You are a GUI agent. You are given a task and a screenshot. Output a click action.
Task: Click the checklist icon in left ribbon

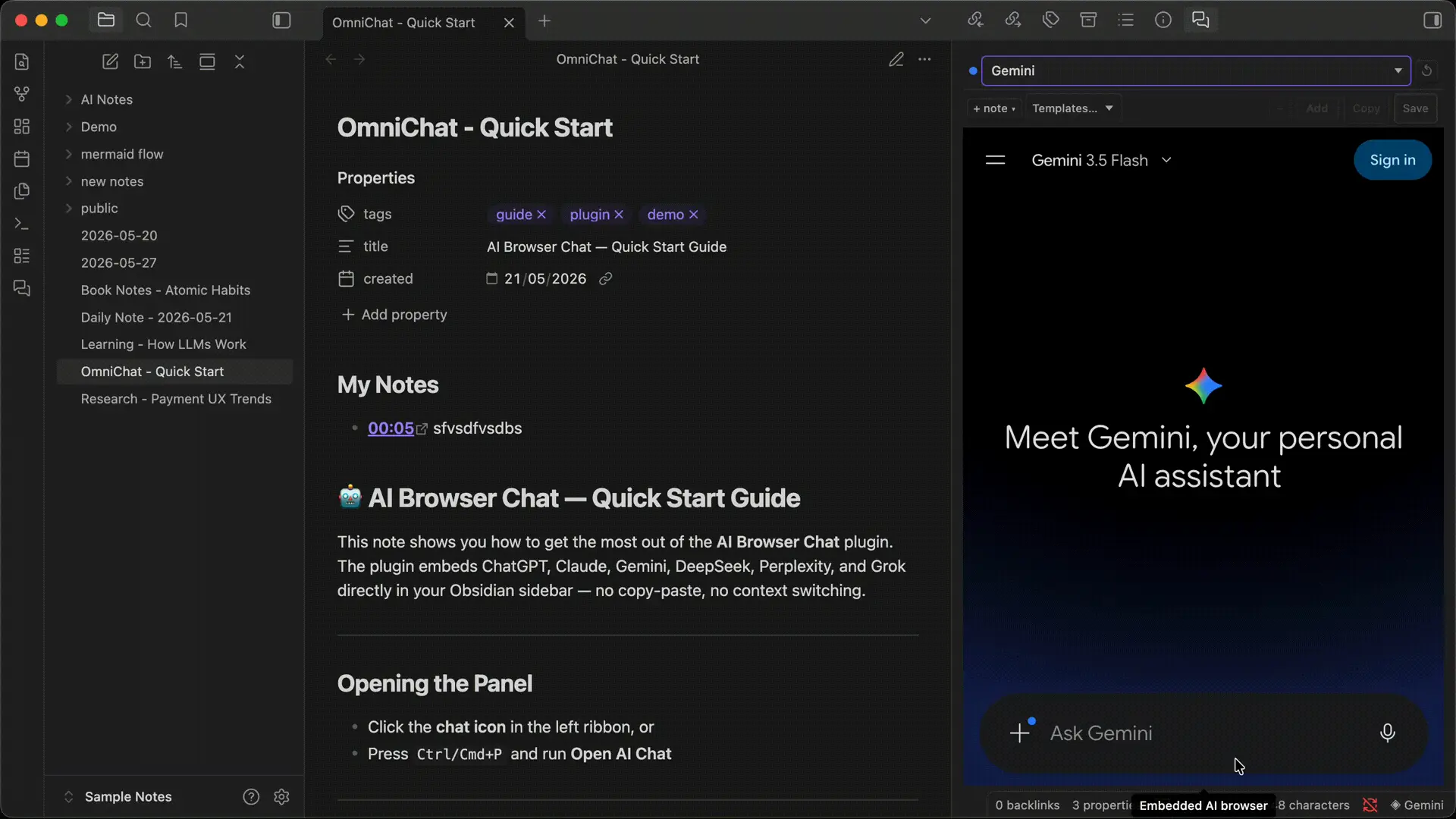[x=22, y=256]
